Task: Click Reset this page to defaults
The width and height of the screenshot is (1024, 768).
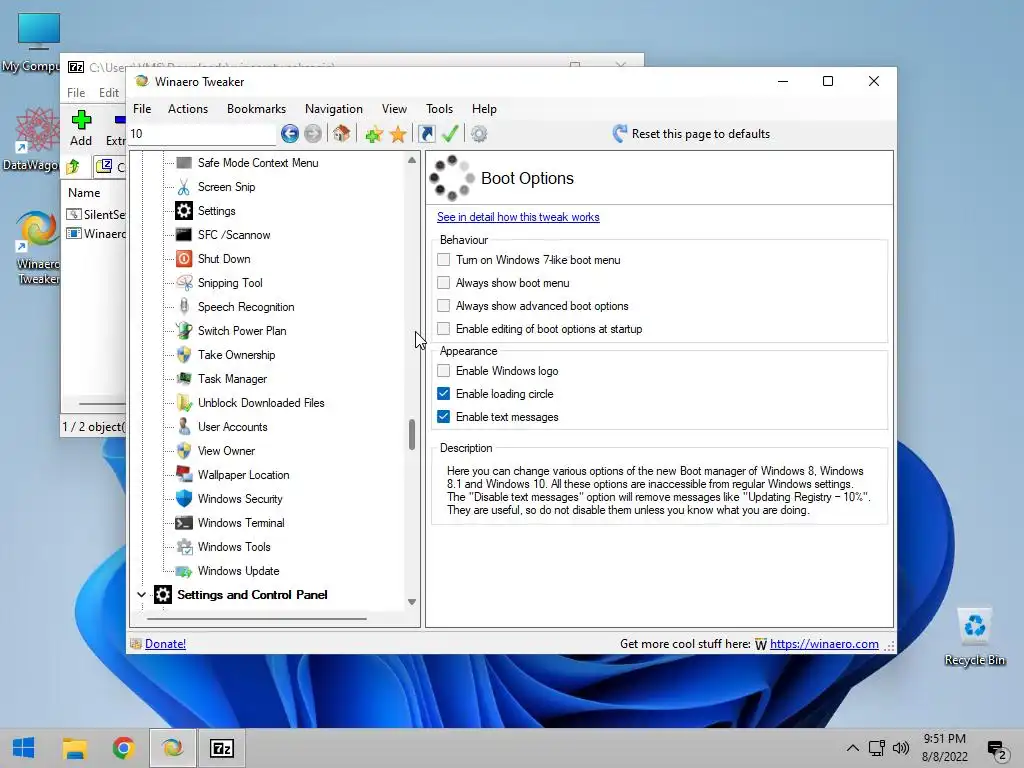Action: pos(691,134)
